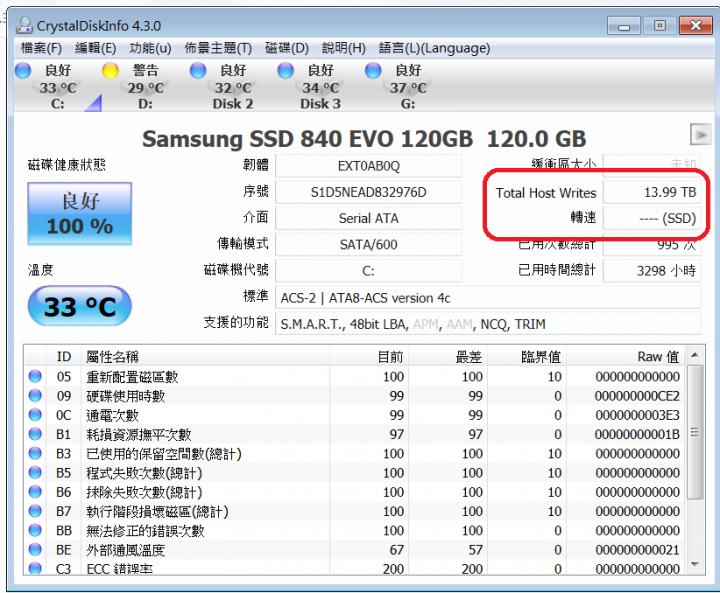Click status orb for attribute 0C
The height and width of the screenshot is (593, 720).
tap(35, 415)
